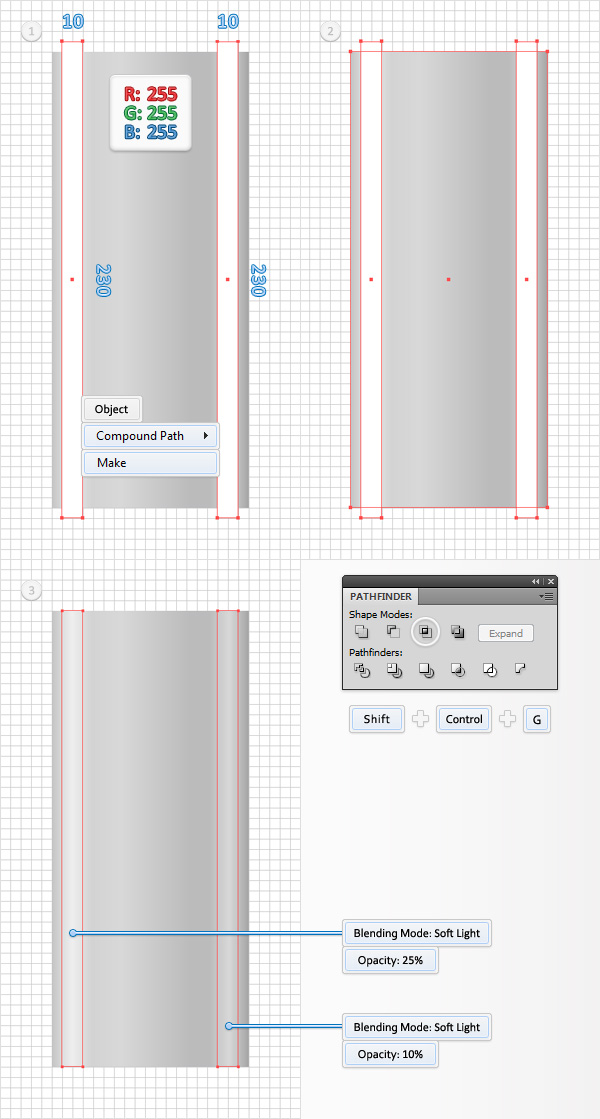Apply the Merge pathfinder icon

(x=425, y=670)
